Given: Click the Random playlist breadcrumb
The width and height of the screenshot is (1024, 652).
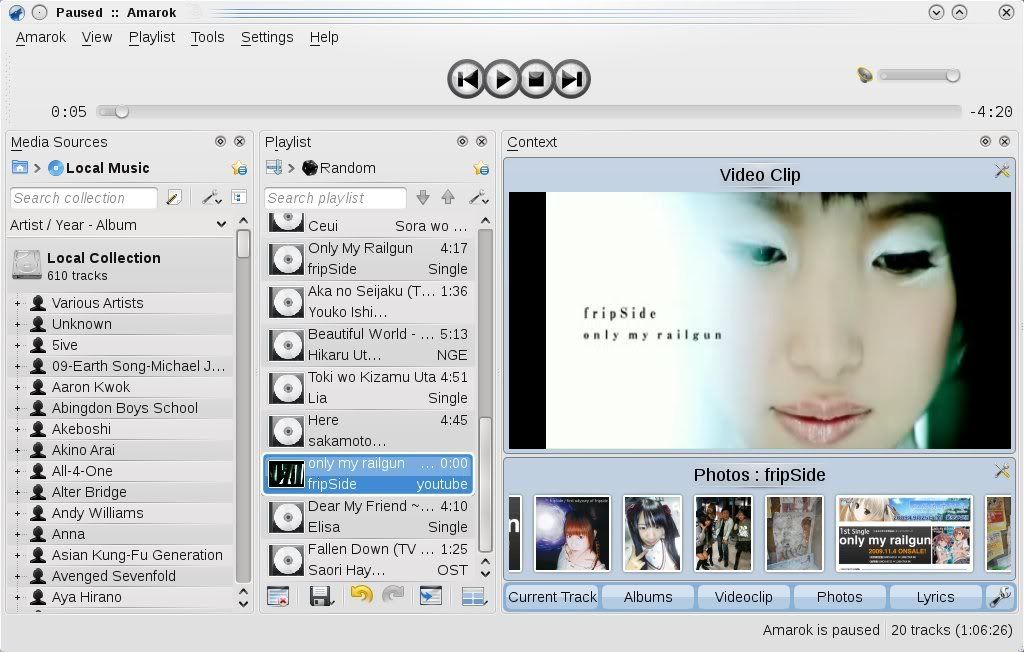Looking at the screenshot, I should (x=340, y=168).
